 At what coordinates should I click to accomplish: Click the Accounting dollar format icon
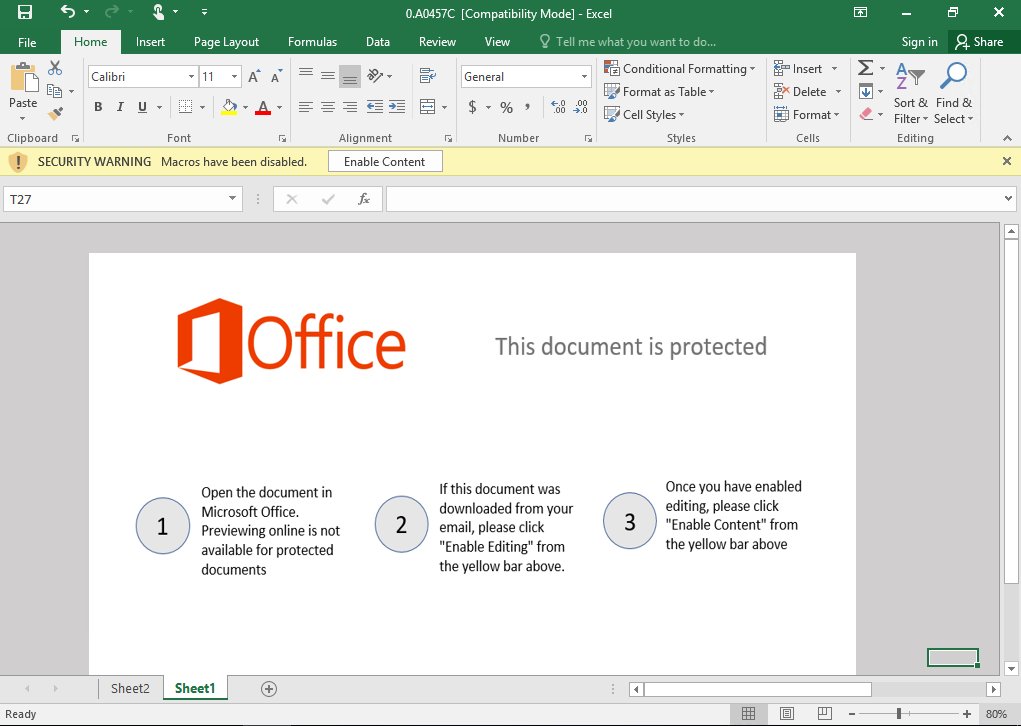pyautogui.click(x=472, y=107)
